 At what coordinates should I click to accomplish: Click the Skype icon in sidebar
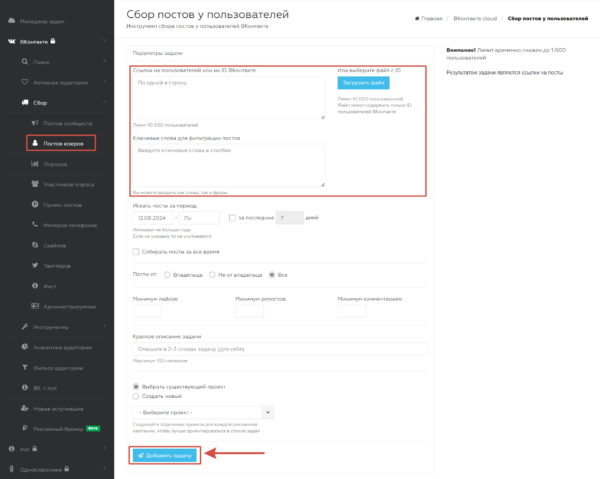(35, 245)
